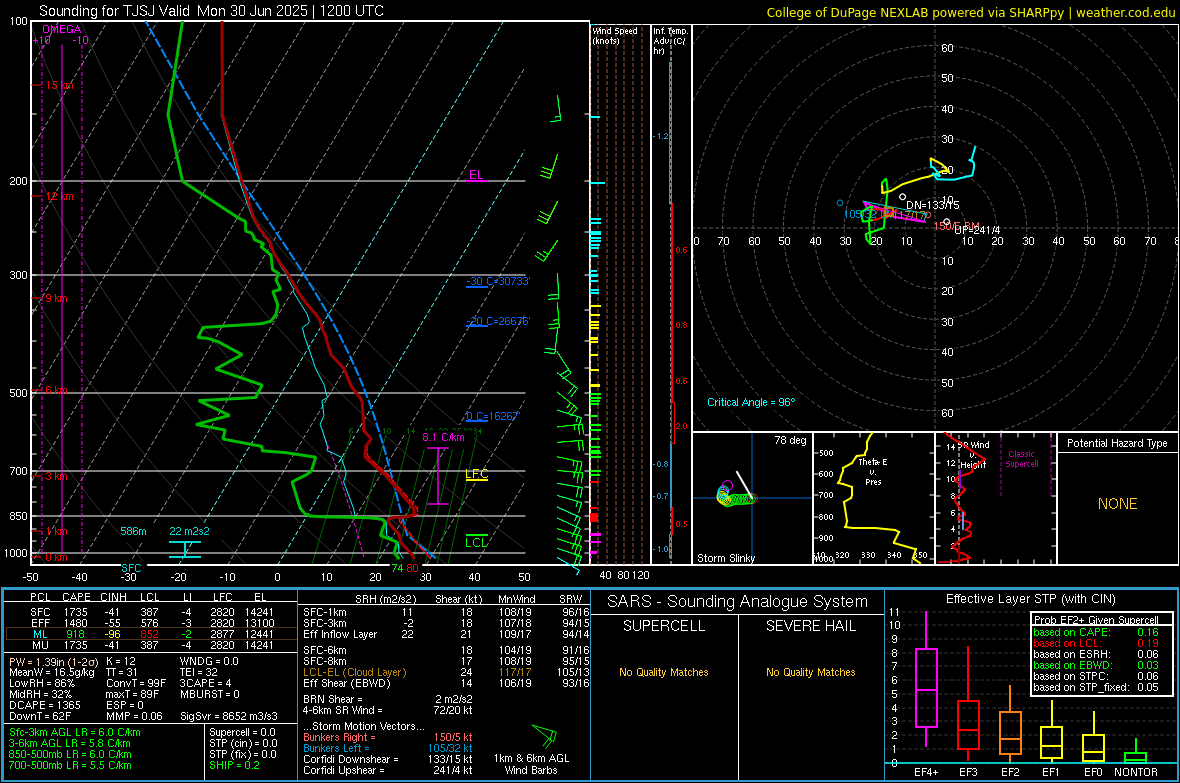Click 'based on CAPE: 0.16' line
Image resolution: width=1180 pixels, height=783 pixels.
pyautogui.click(x=1096, y=632)
